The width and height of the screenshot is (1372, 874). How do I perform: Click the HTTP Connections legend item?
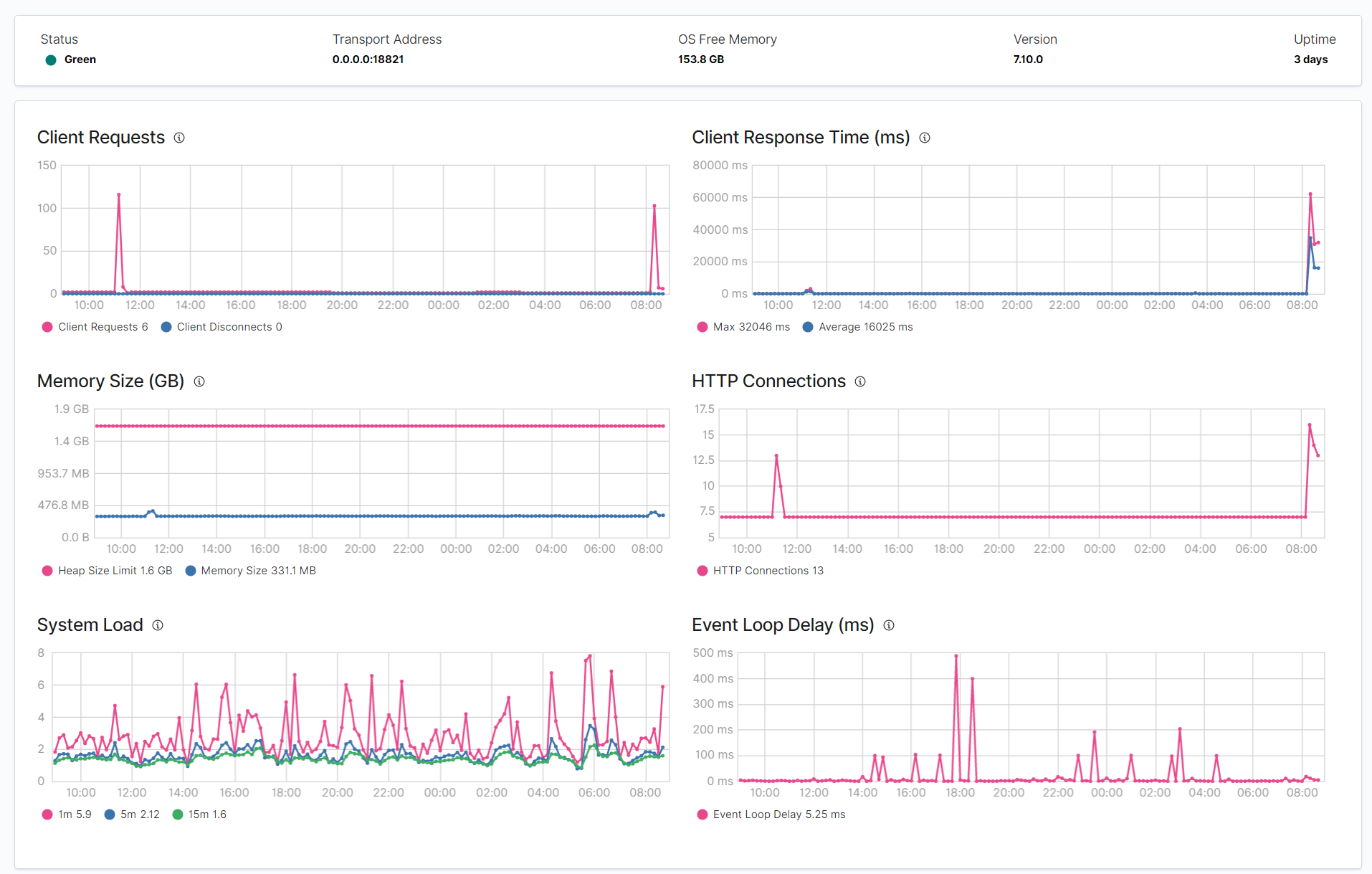pyautogui.click(x=761, y=571)
